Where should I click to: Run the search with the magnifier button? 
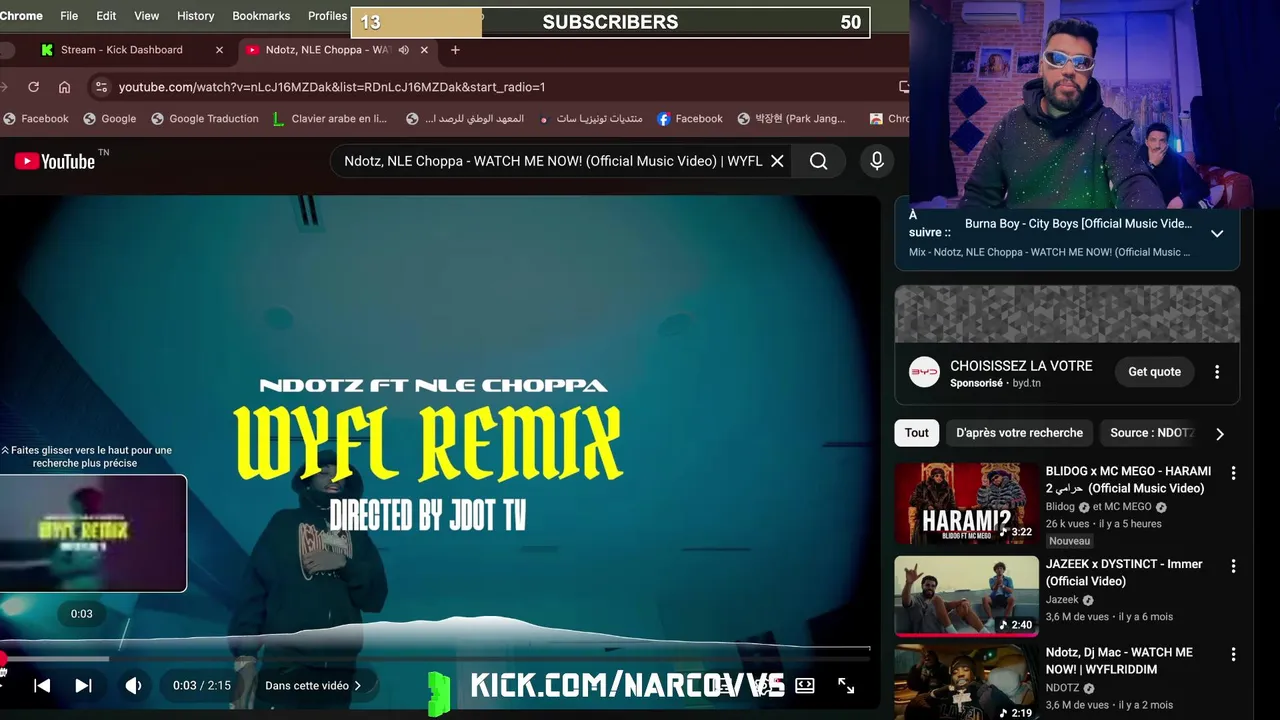pyautogui.click(x=819, y=161)
